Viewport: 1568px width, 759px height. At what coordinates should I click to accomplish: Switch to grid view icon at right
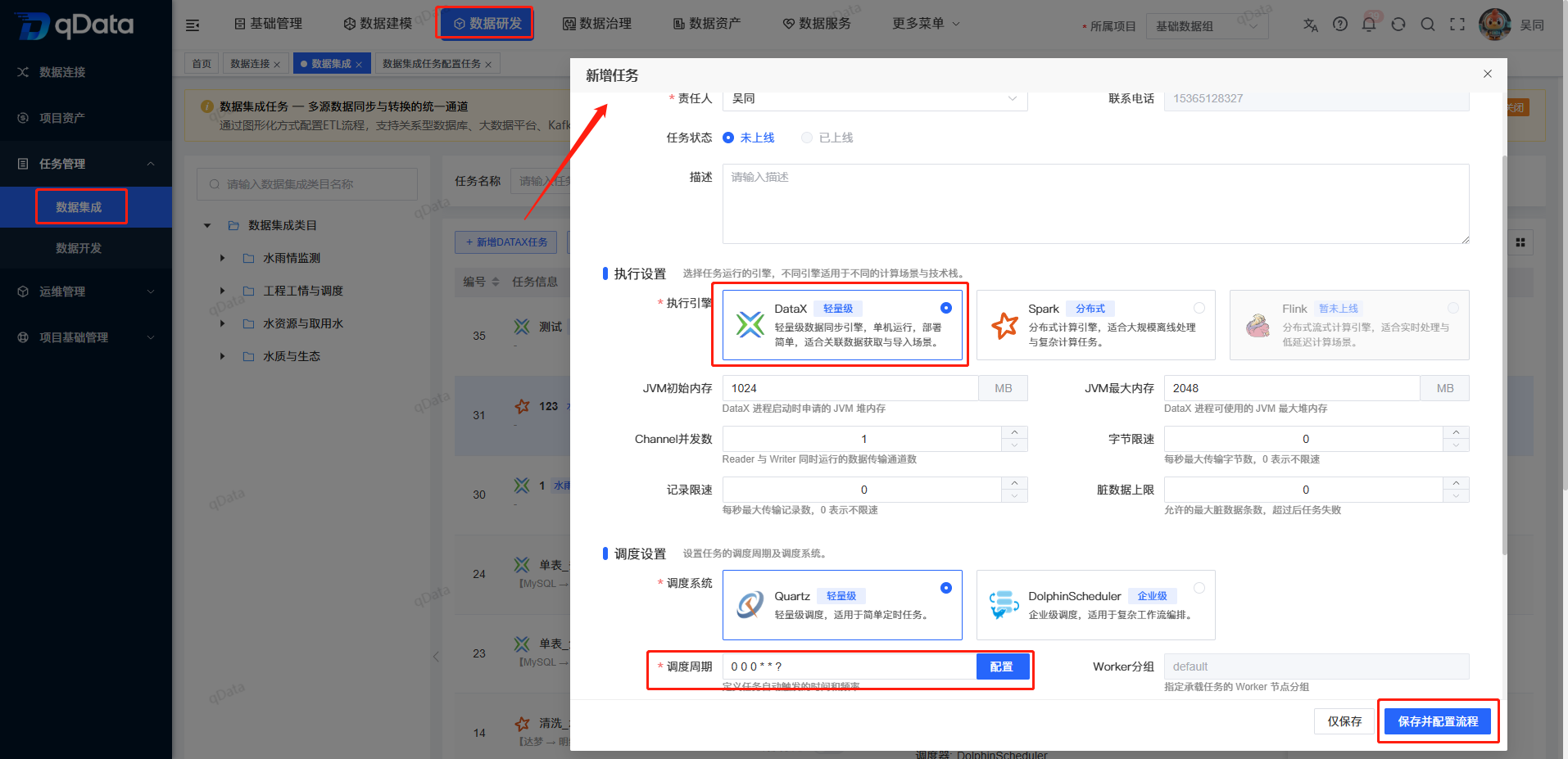1520,242
